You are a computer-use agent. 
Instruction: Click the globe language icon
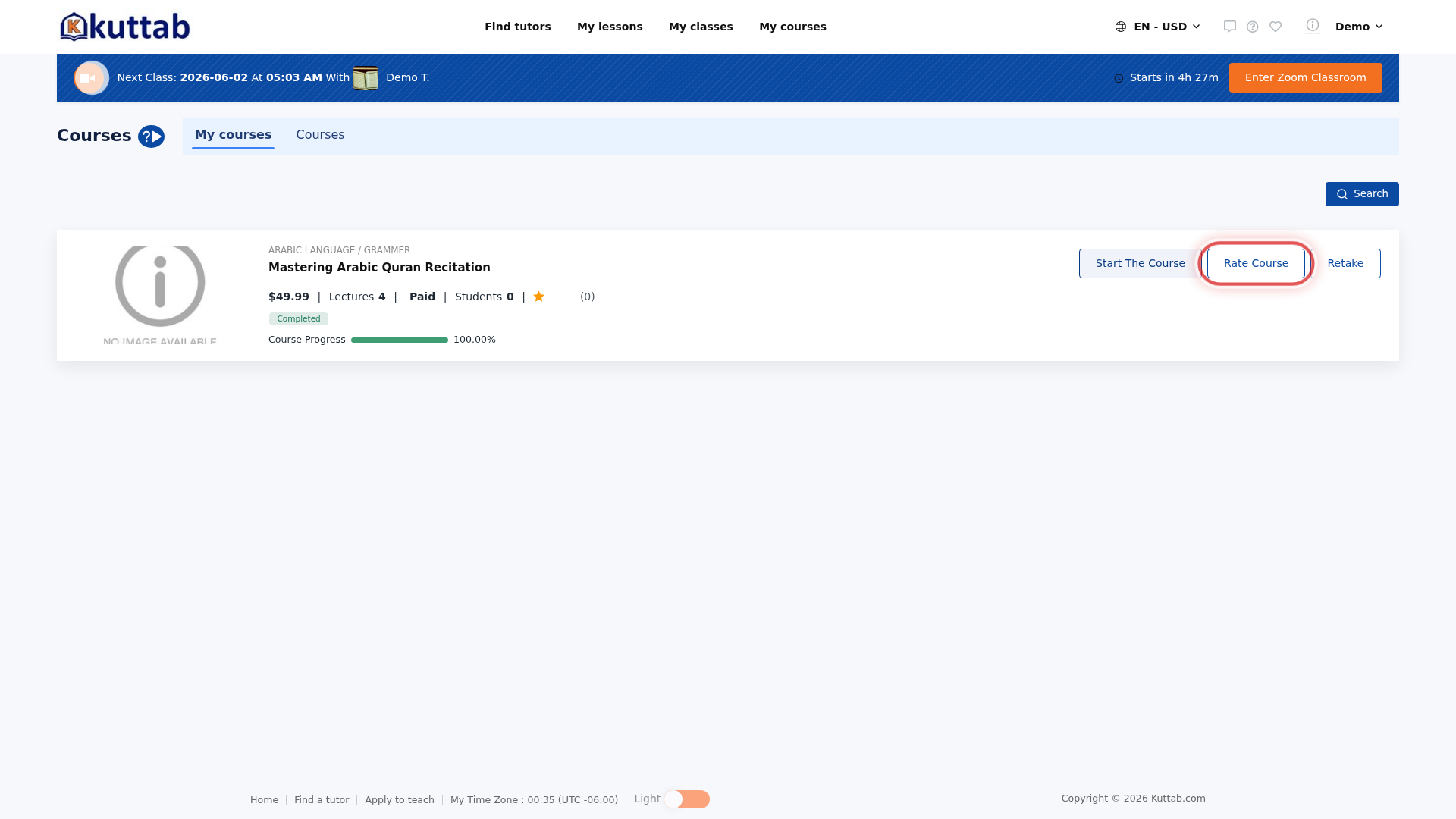(x=1121, y=27)
